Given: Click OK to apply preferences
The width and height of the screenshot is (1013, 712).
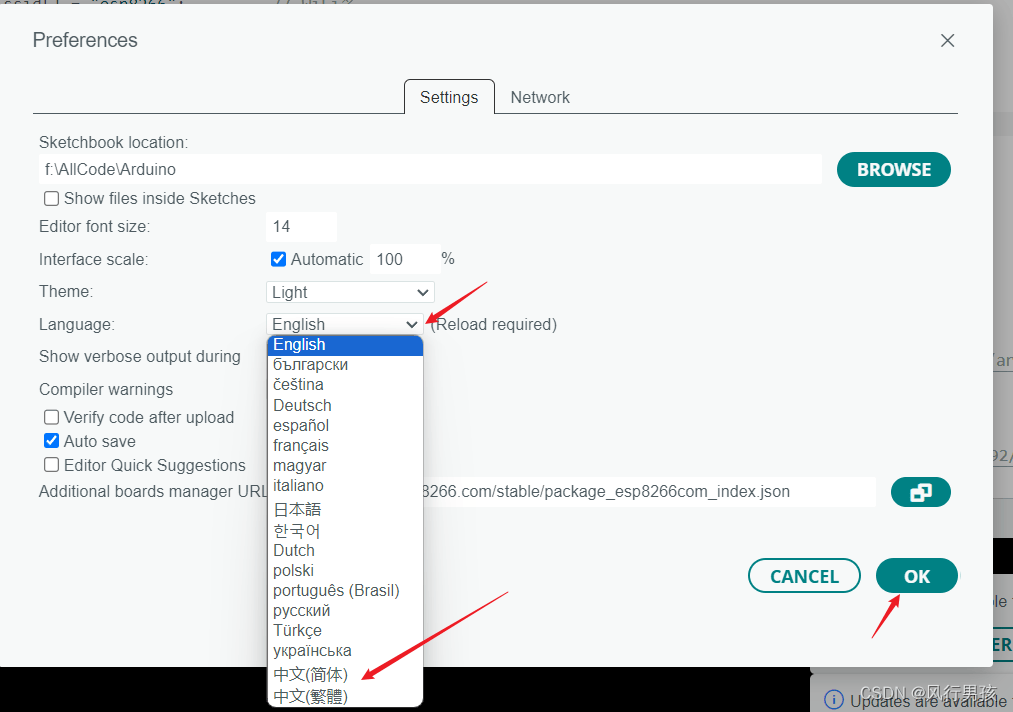Looking at the screenshot, I should (x=916, y=575).
